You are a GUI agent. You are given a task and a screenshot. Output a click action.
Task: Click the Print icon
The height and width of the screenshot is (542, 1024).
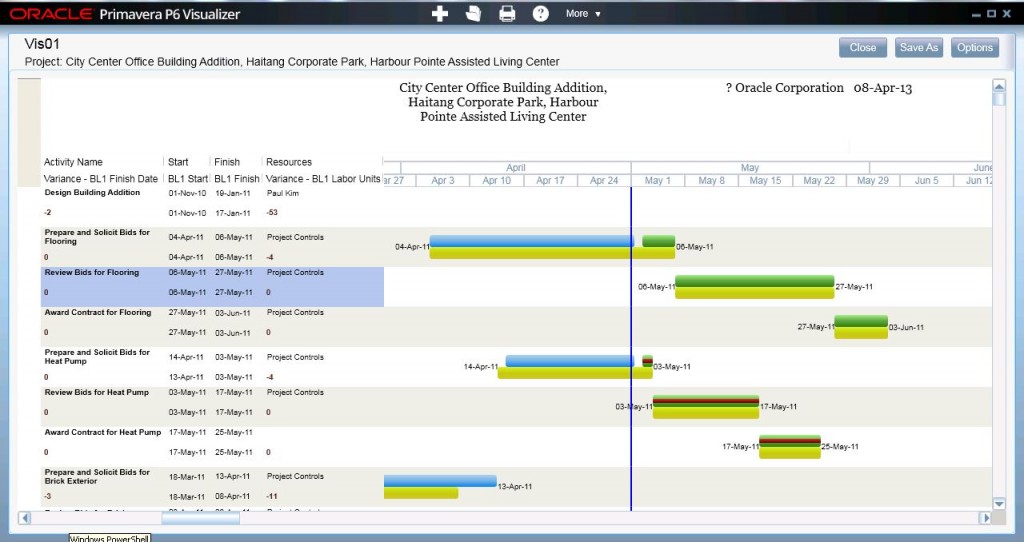(507, 14)
